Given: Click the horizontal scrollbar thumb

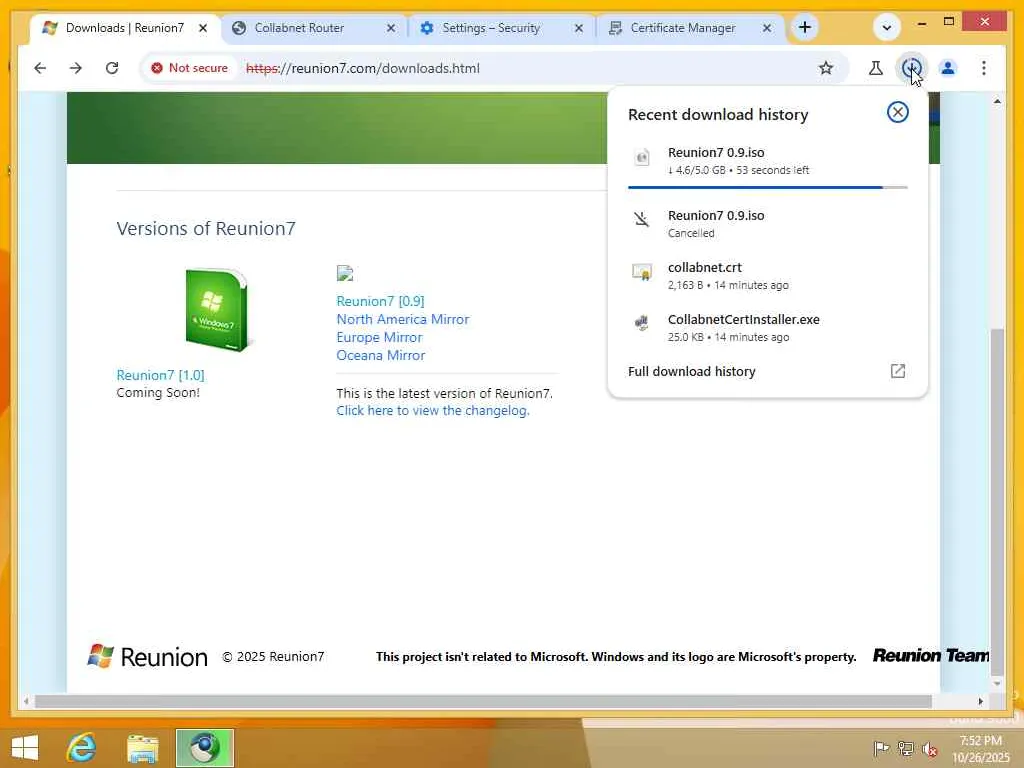Looking at the screenshot, I should (483, 701).
